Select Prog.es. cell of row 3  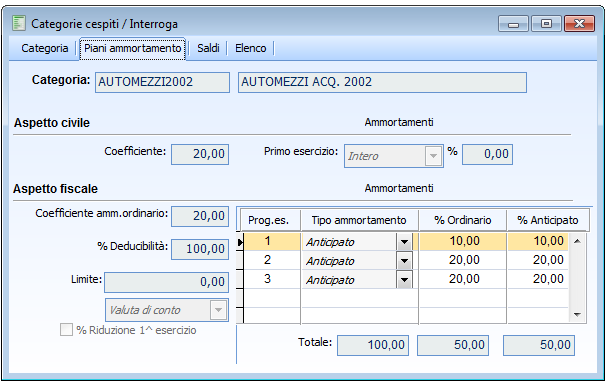point(271,279)
